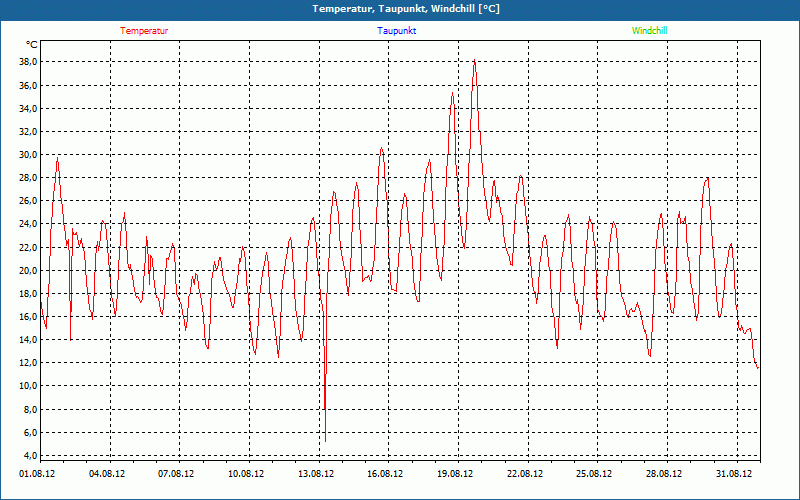Click the 34,0 y-axis value
This screenshot has height=500, width=800.
coord(28,108)
